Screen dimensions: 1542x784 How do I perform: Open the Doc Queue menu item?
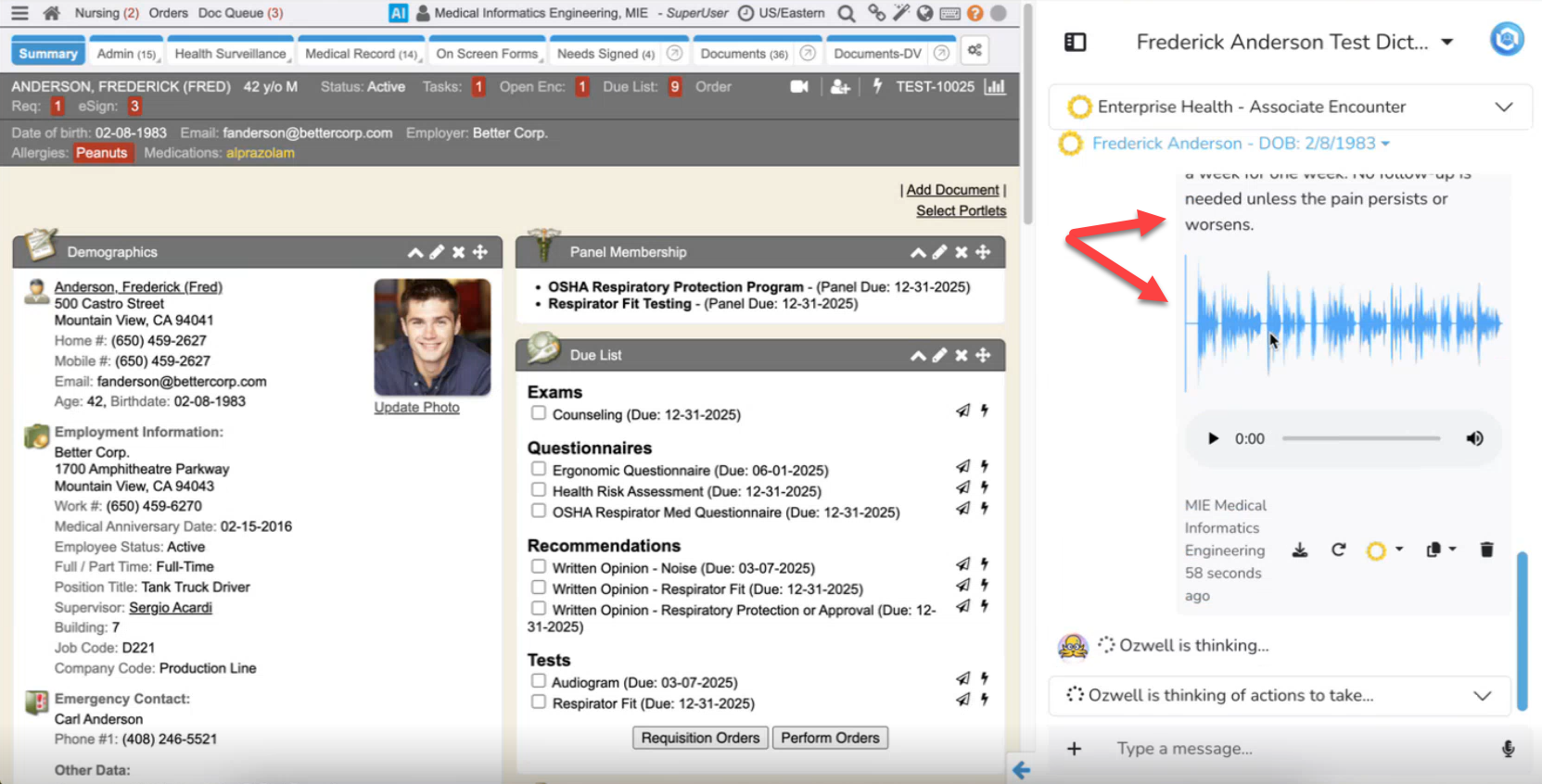pos(240,13)
